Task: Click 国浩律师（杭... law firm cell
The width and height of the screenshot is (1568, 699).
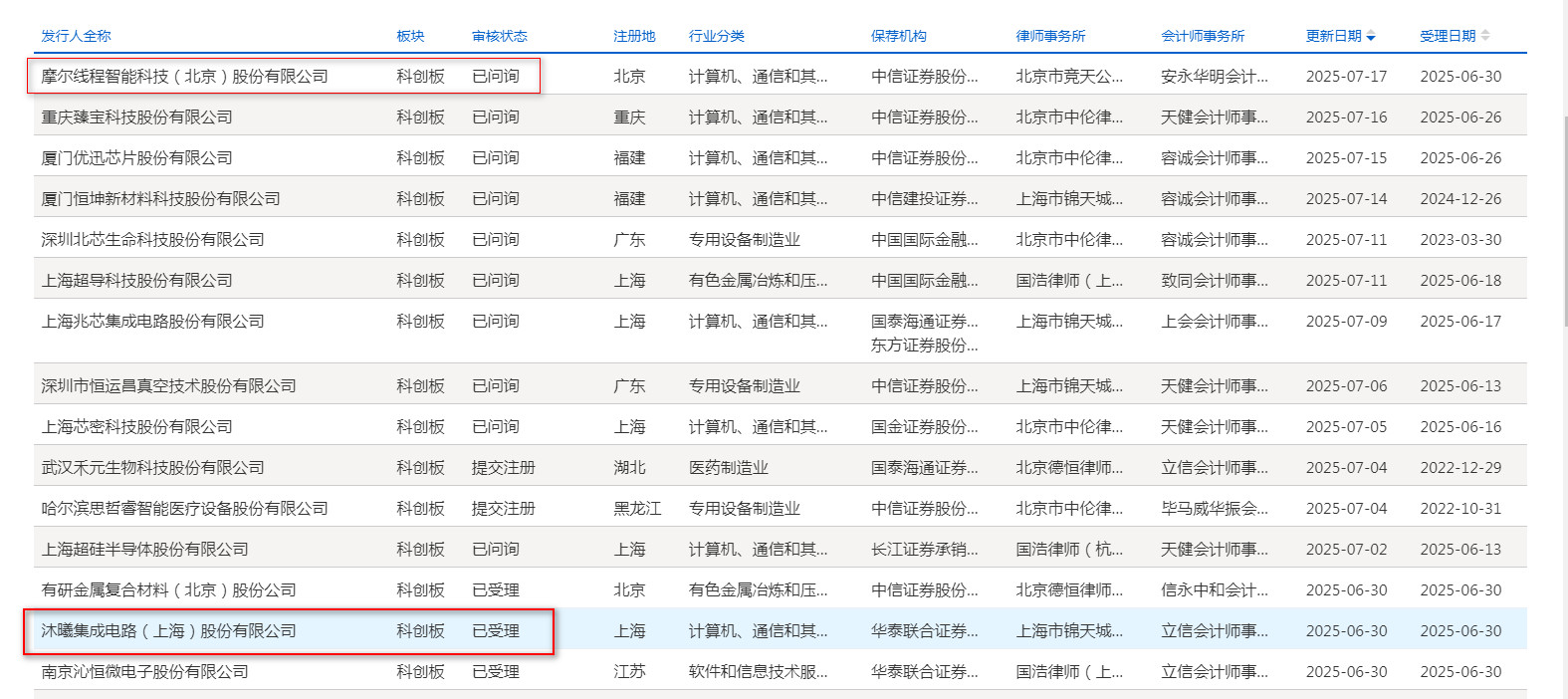Action: (1069, 550)
